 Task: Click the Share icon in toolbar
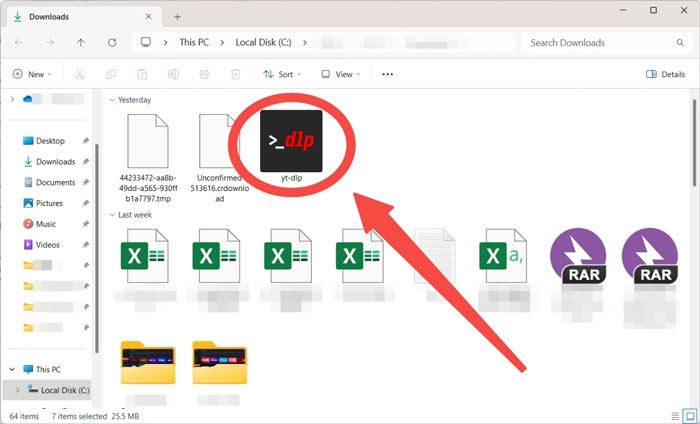point(204,74)
